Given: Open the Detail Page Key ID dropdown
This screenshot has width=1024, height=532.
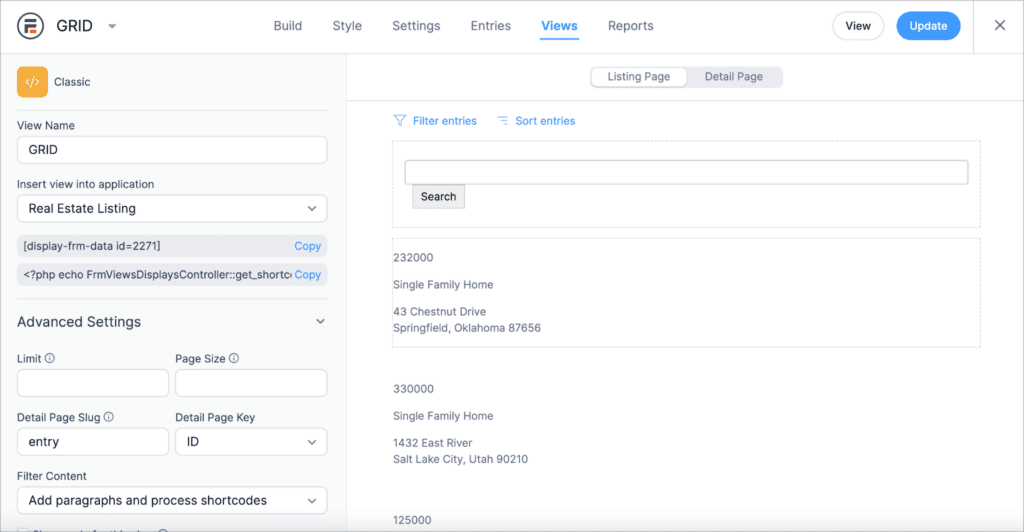Looking at the screenshot, I should pos(251,442).
